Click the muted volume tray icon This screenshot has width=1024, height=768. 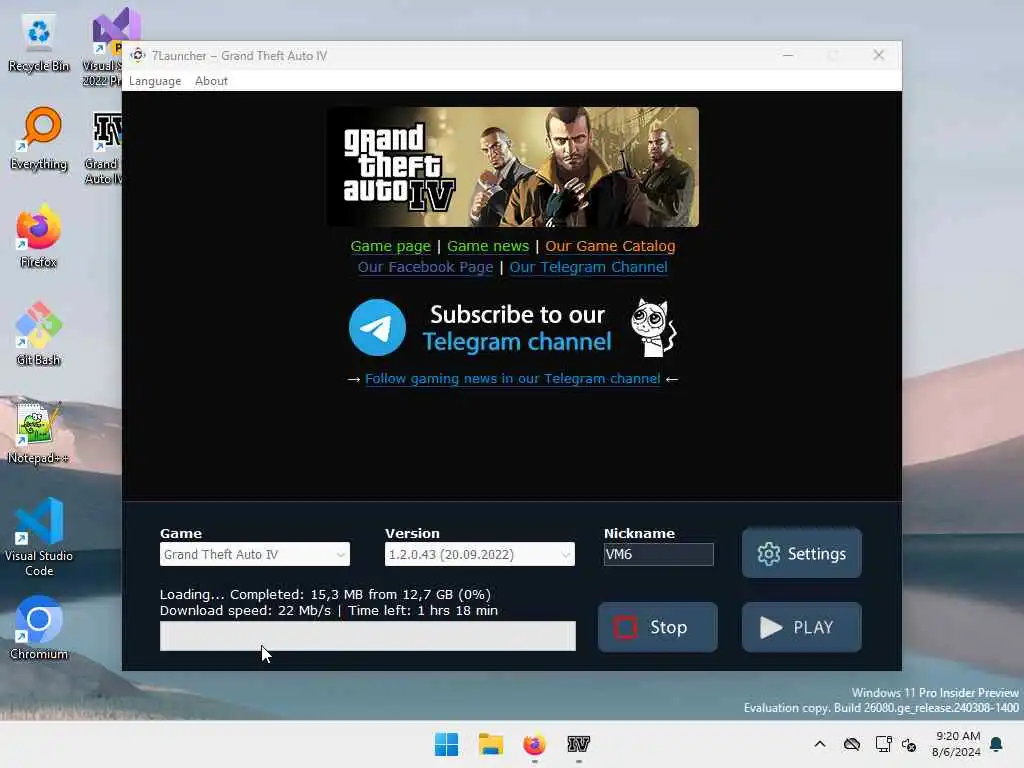(x=909, y=744)
